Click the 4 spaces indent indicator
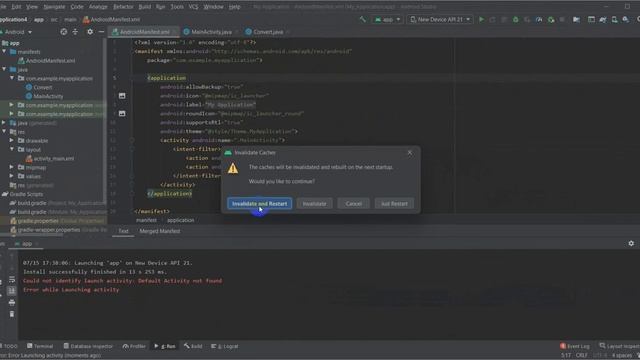 tap(622, 356)
